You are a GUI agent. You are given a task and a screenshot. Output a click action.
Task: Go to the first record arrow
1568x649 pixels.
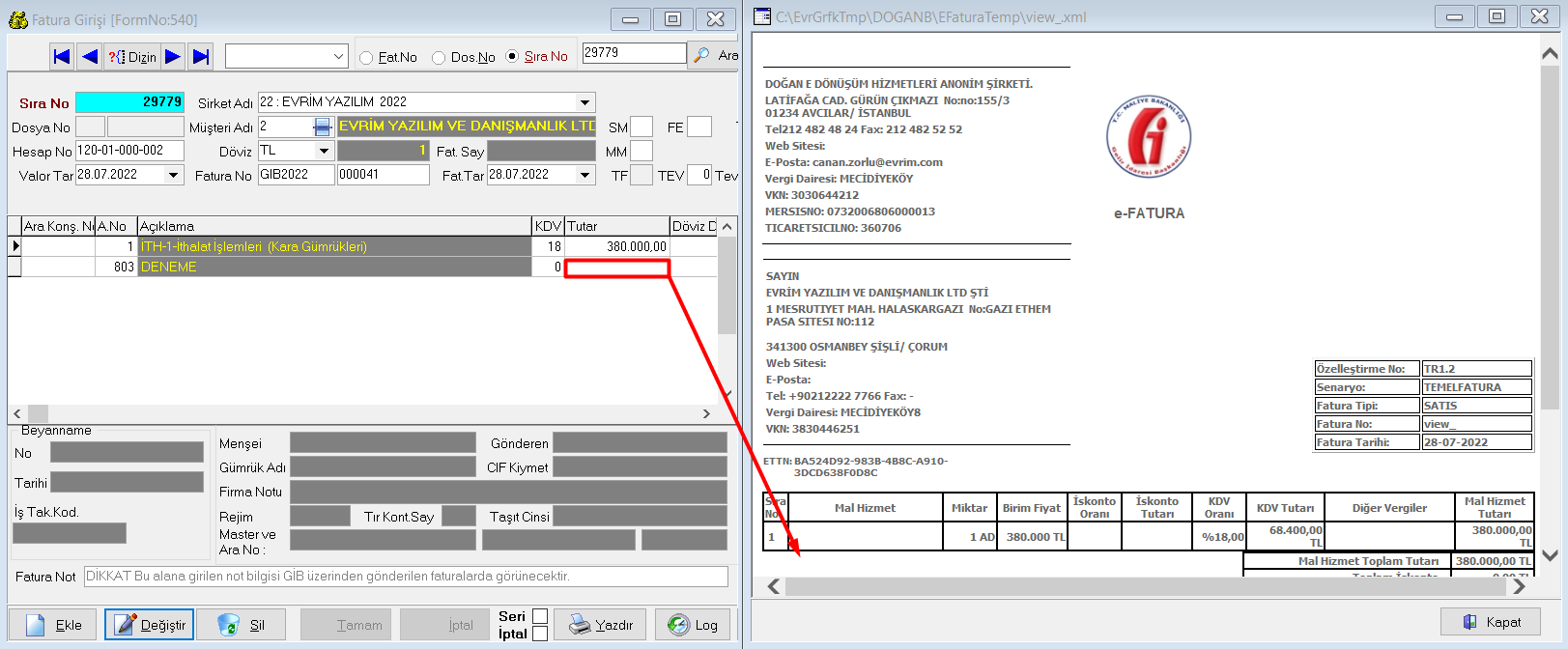[x=62, y=56]
